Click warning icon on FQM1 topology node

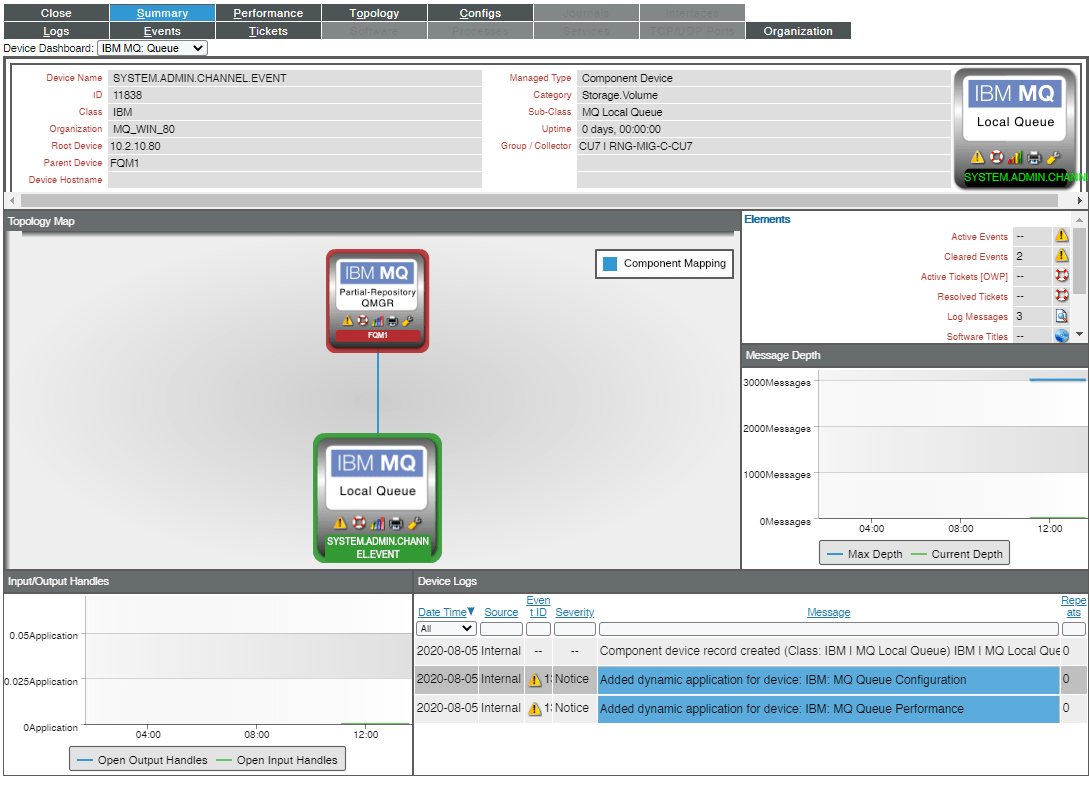tap(348, 320)
